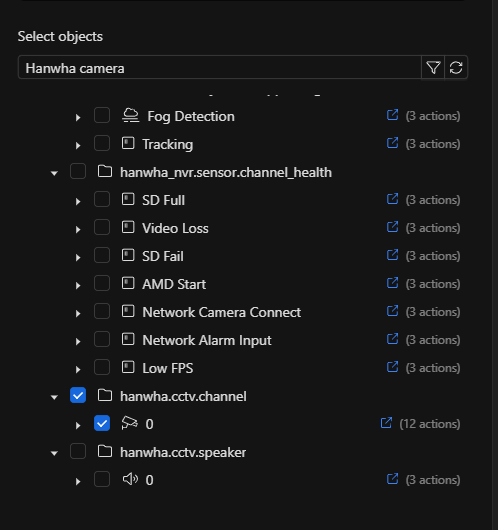Open speaker 0 external link icon

[x=392, y=479]
